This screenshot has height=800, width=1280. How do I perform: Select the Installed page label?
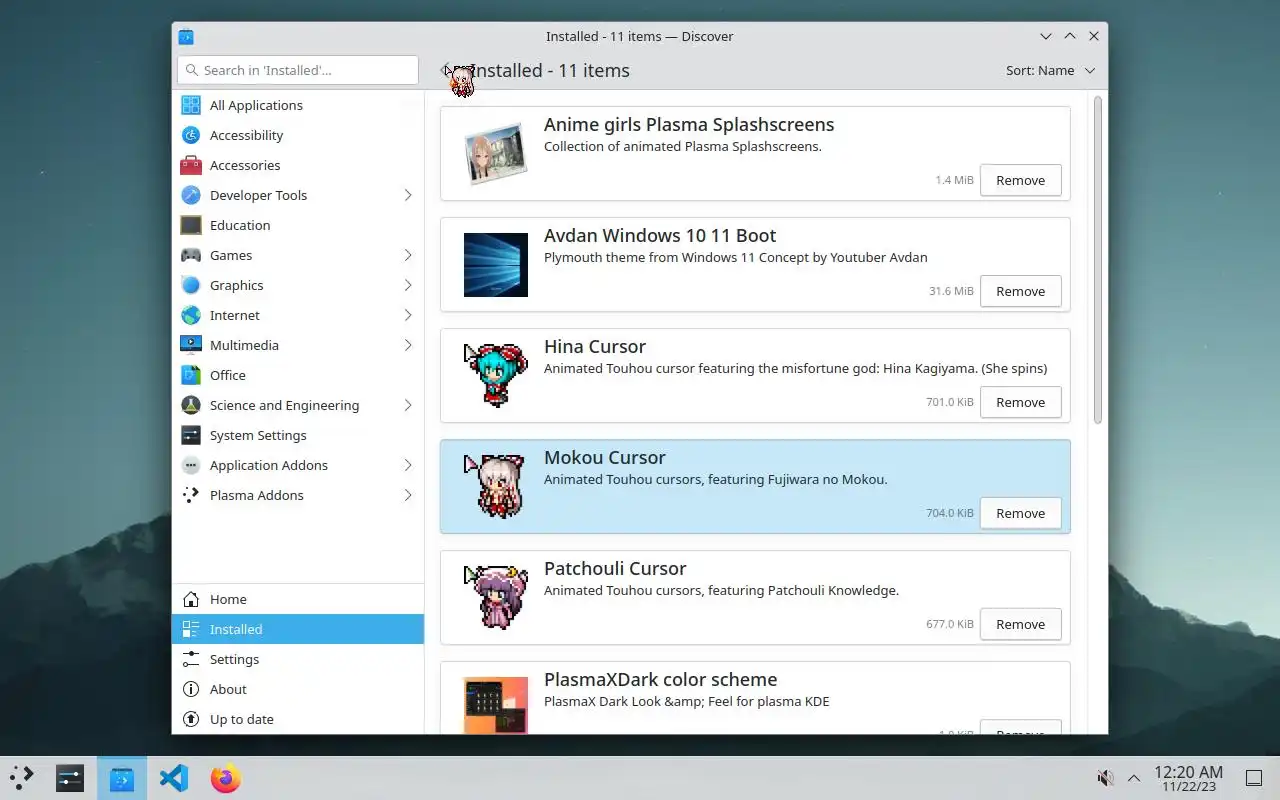[236, 629]
